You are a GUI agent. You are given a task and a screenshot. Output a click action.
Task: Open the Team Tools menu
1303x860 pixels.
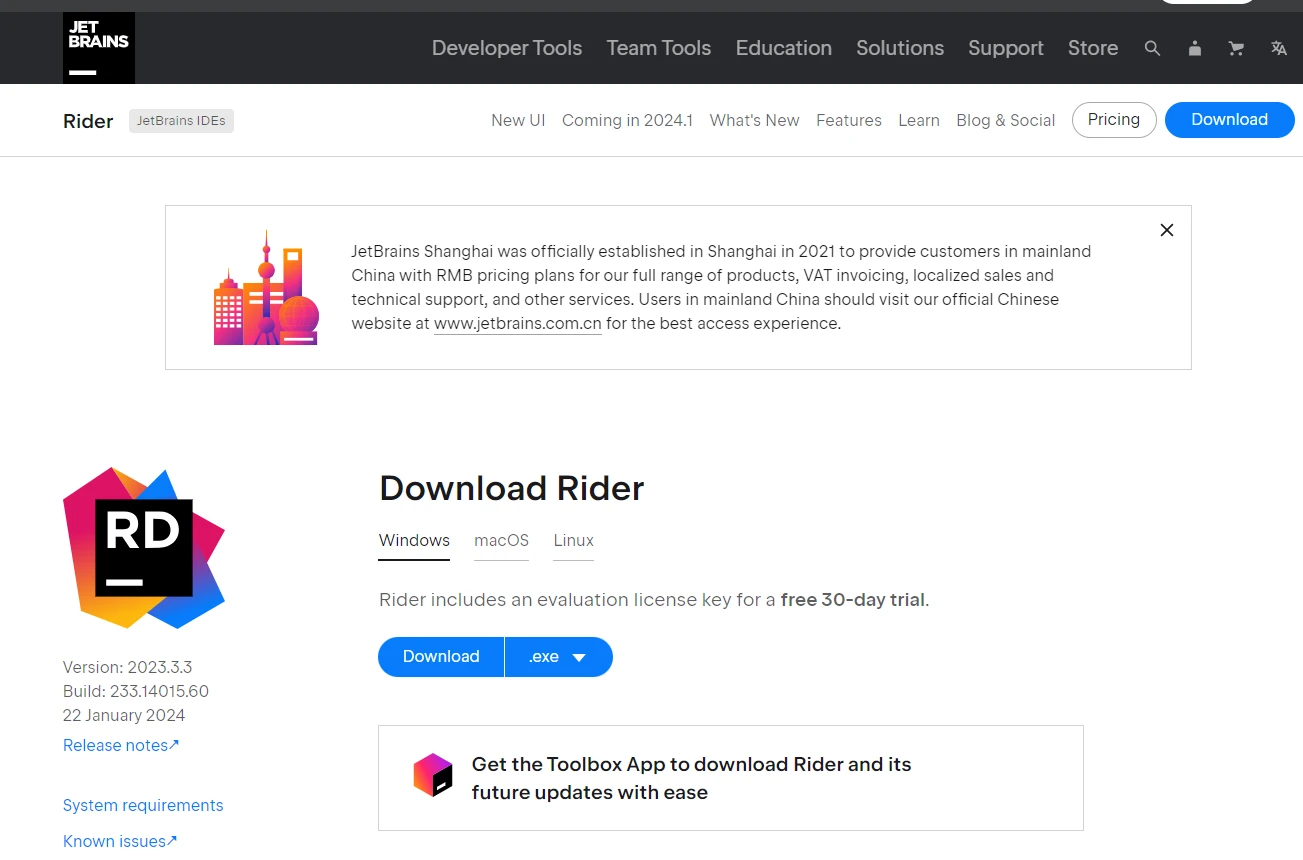[x=659, y=48]
